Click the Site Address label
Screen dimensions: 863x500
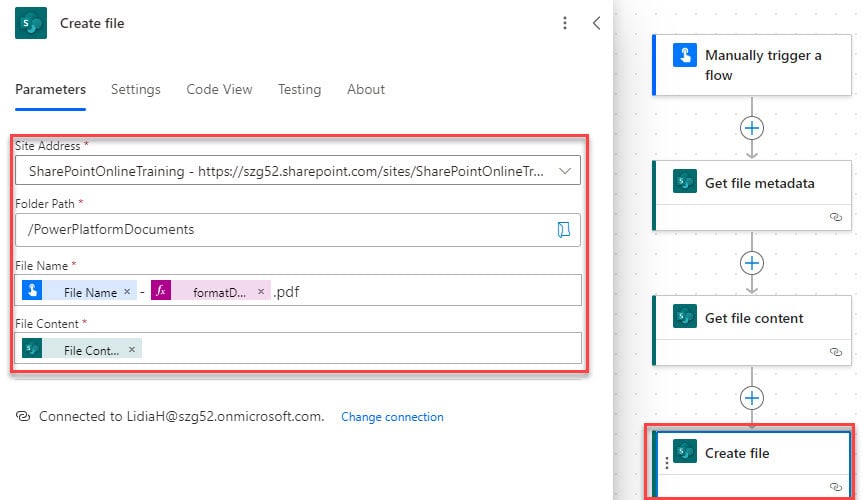coord(48,146)
